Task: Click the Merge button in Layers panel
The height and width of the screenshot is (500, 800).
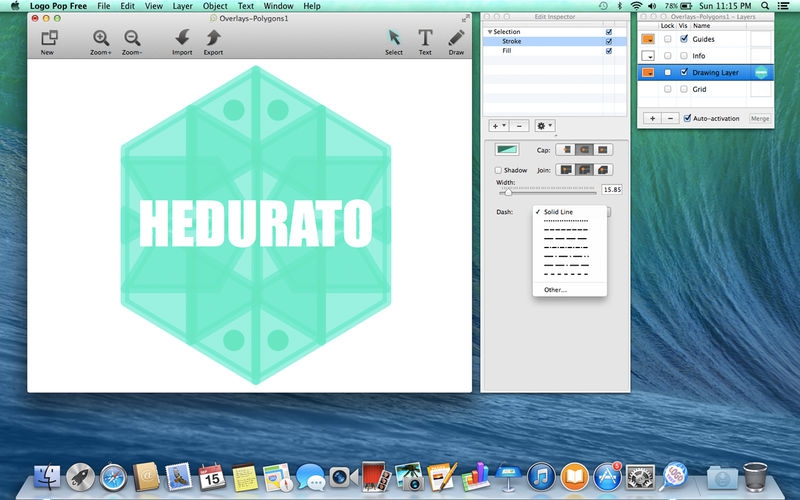Action: click(760, 118)
